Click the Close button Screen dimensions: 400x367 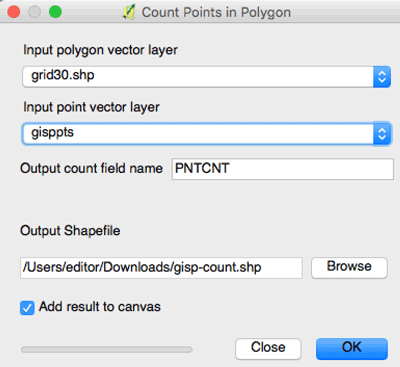coord(268,349)
